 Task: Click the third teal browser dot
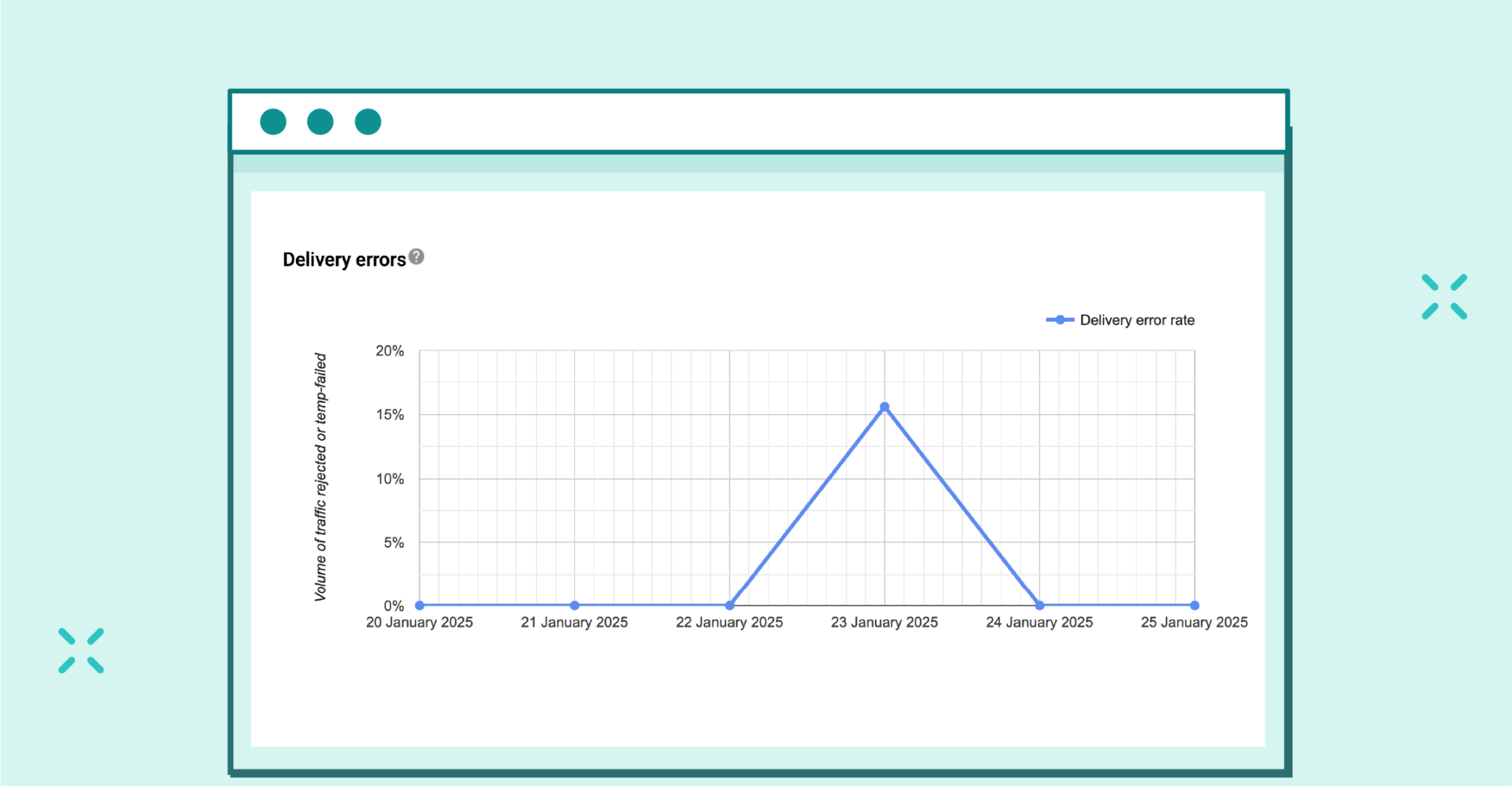click(367, 121)
